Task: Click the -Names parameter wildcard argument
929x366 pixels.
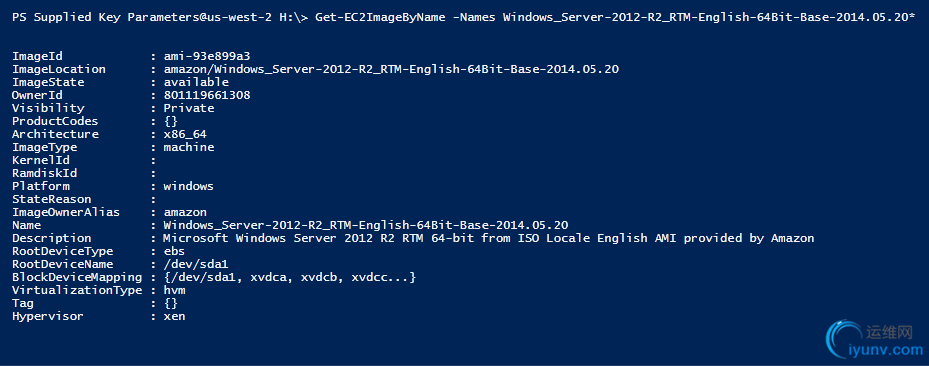Action: click(x=709, y=17)
